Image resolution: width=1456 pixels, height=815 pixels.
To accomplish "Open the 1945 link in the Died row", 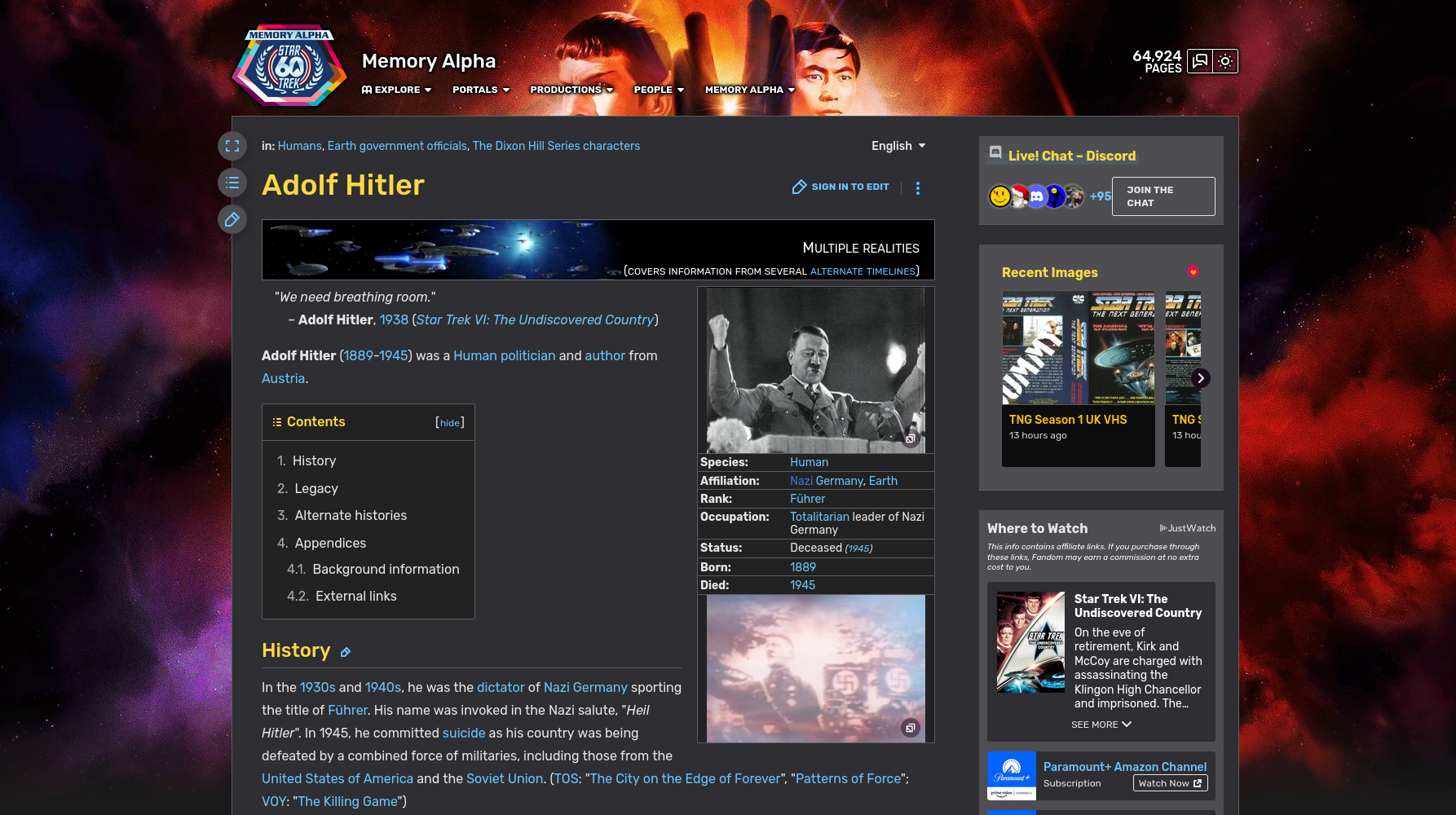I will coord(802,585).
